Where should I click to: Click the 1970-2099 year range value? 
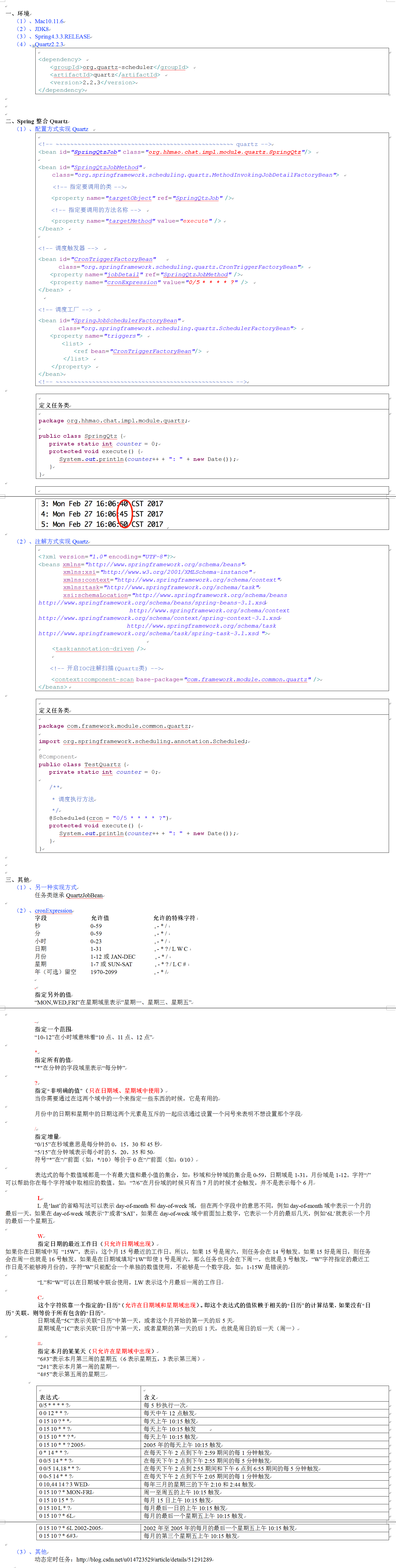103,973
